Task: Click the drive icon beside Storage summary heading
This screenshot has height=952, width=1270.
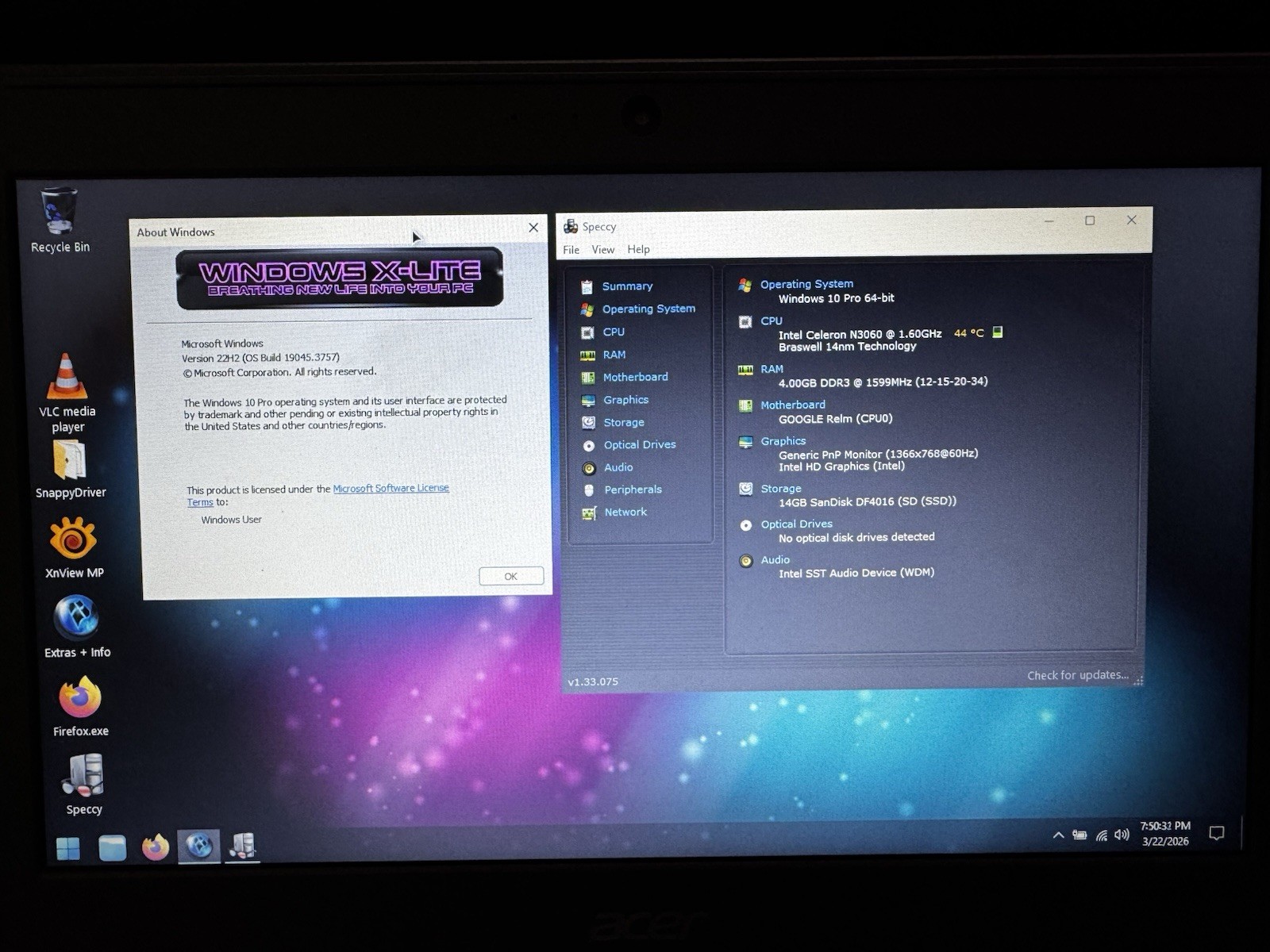Action: click(745, 489)
